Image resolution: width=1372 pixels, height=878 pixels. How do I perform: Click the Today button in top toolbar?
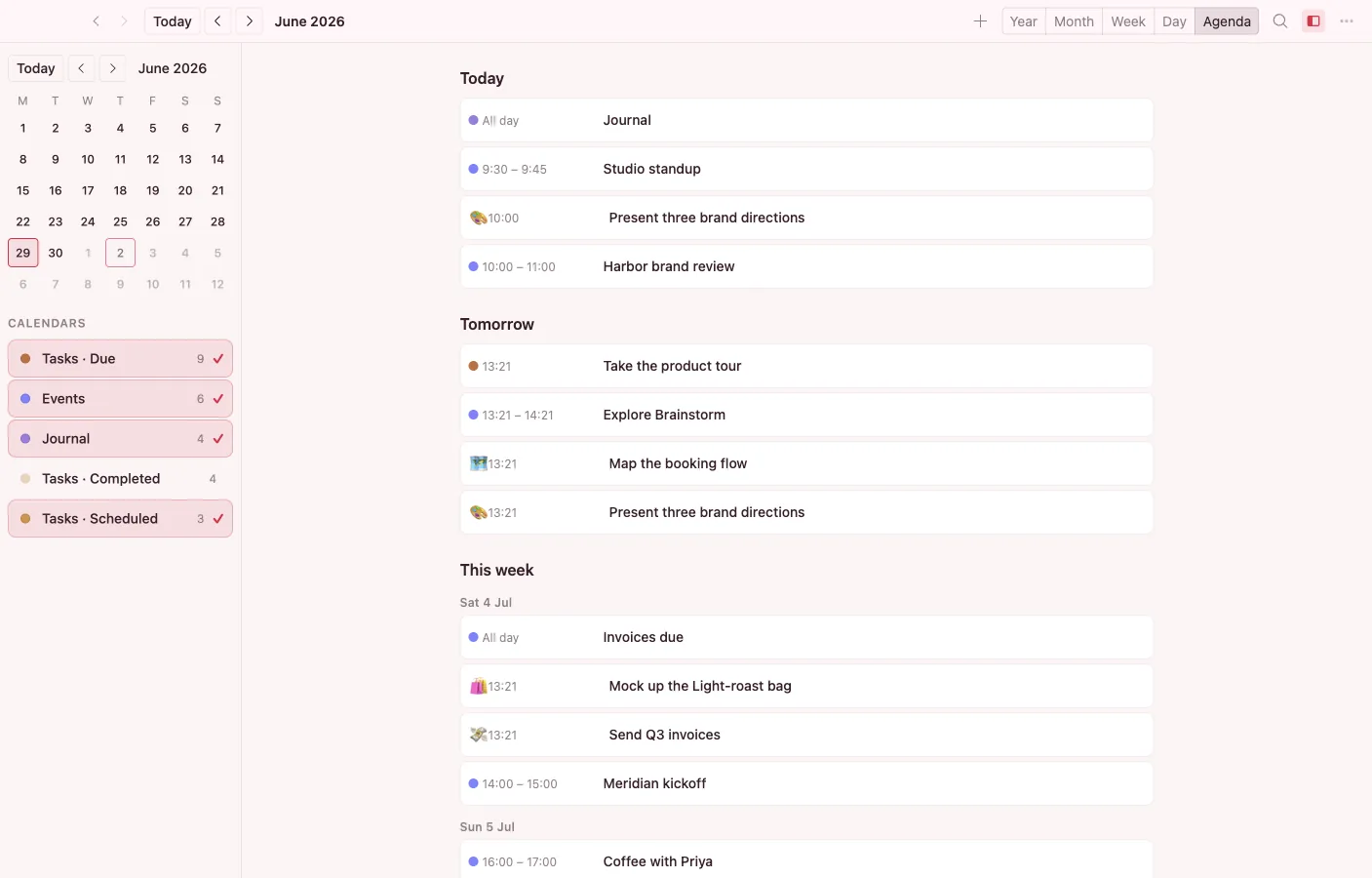click(173, 21)
